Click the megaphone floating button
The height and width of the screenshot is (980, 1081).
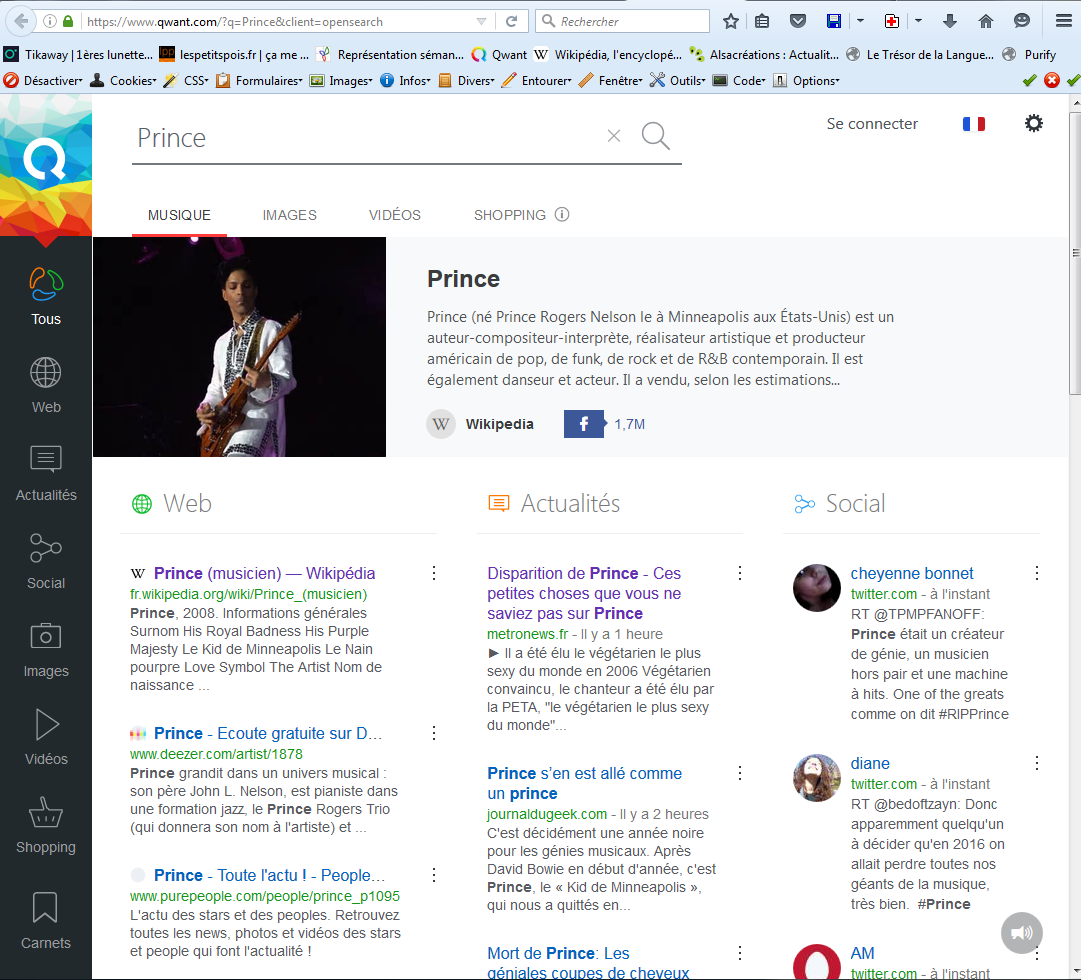[1021, 933]
